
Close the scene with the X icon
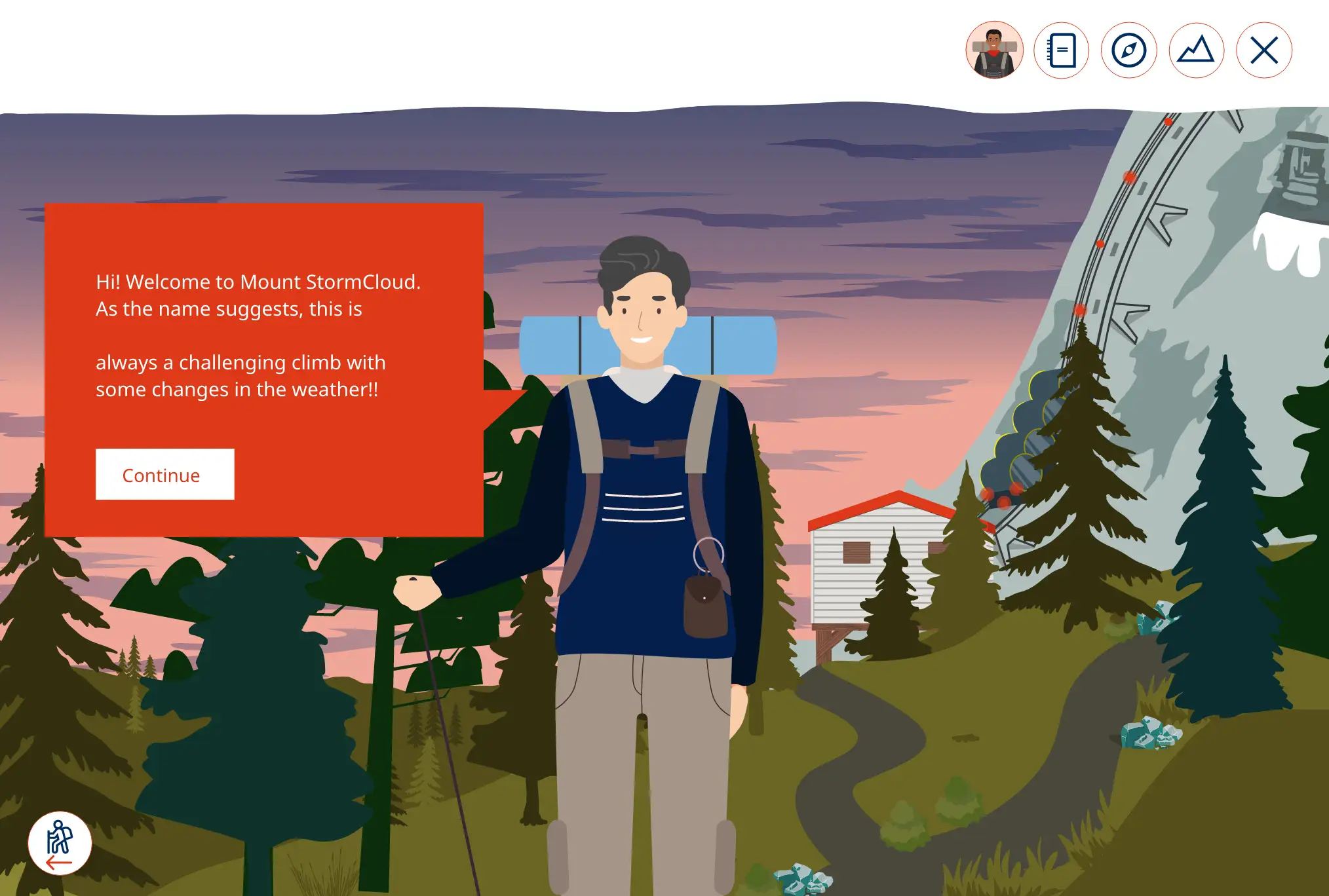click(1264, 50)
